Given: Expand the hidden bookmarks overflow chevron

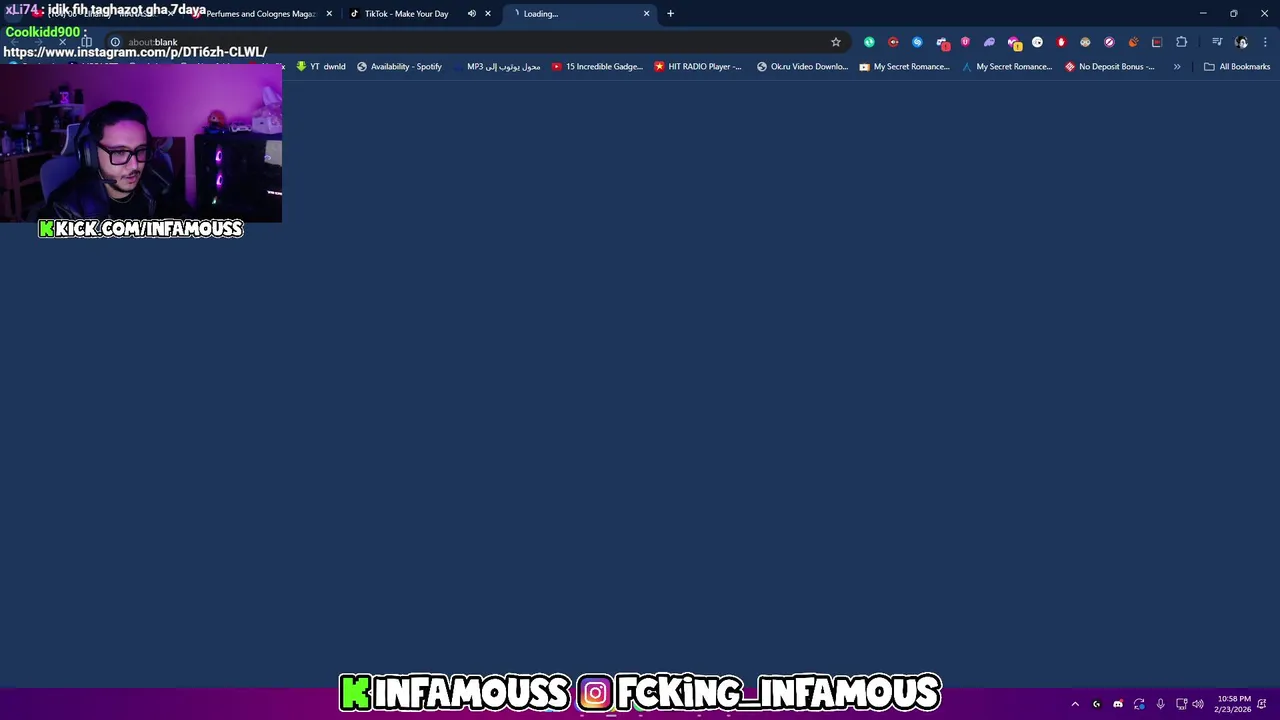Looking at the screenshot, I should (1177, 67).
